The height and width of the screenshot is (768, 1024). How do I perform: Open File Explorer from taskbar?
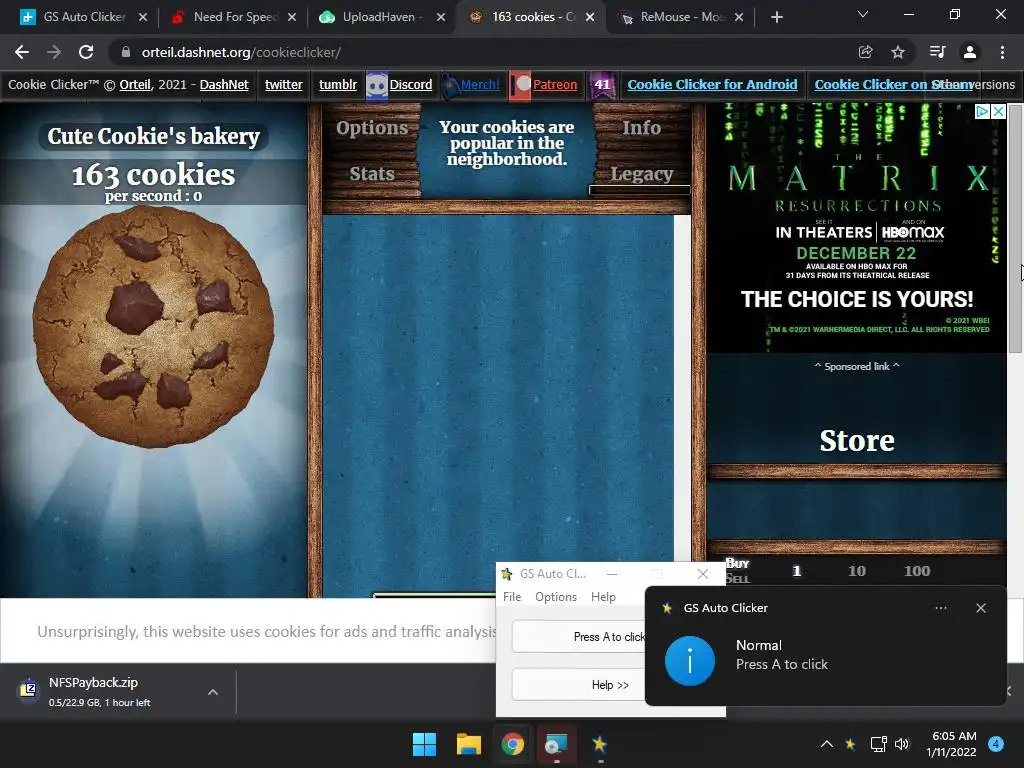[468, 744]
